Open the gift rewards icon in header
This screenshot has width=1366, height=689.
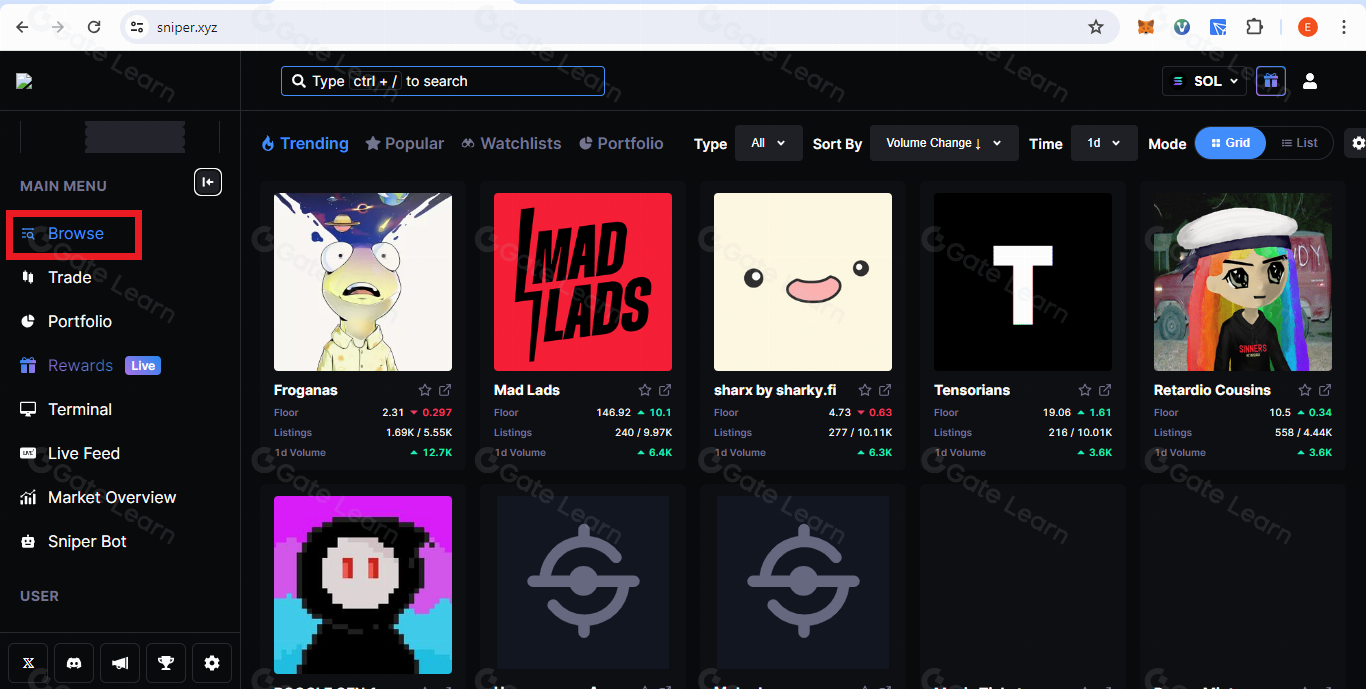1270,81
